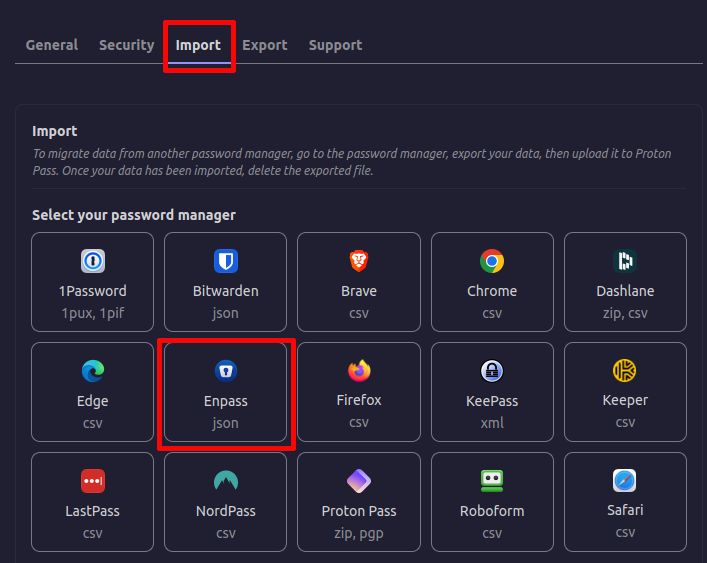Click the LastPass red icon
Viewport: 707px width, 563px height.
[x=92, y=481]
